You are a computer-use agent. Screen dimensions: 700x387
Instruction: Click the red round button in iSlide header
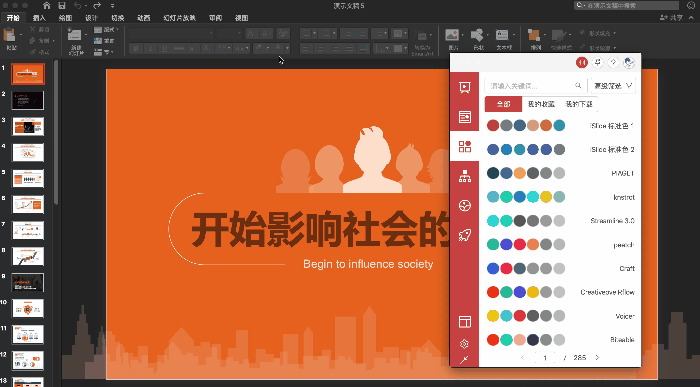click(581, 63)
